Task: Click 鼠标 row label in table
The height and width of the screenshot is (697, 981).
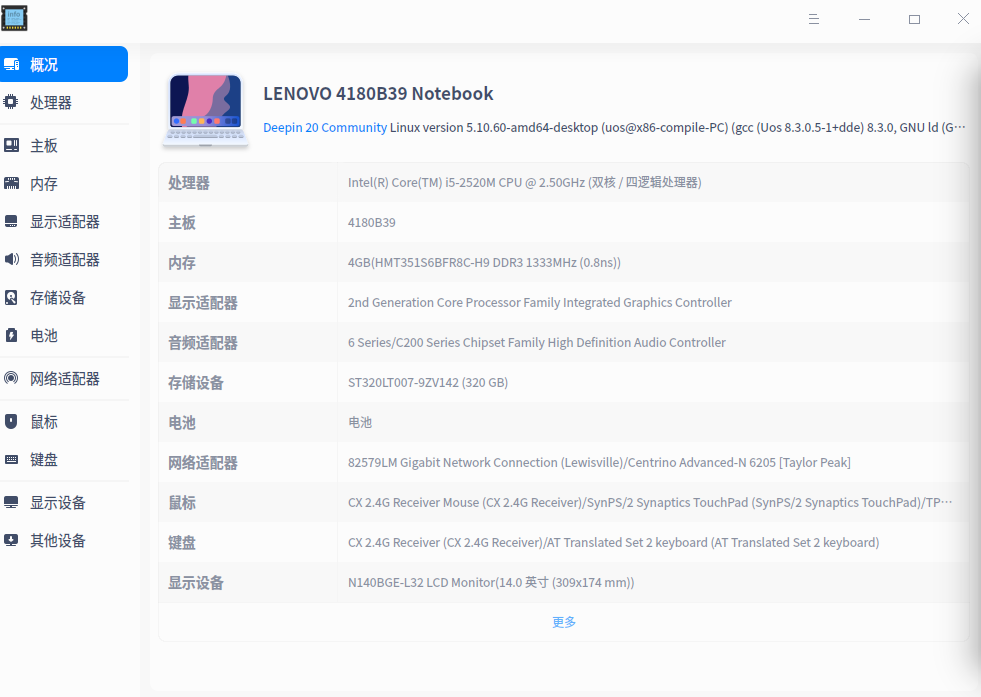Action: pos(182,503)
